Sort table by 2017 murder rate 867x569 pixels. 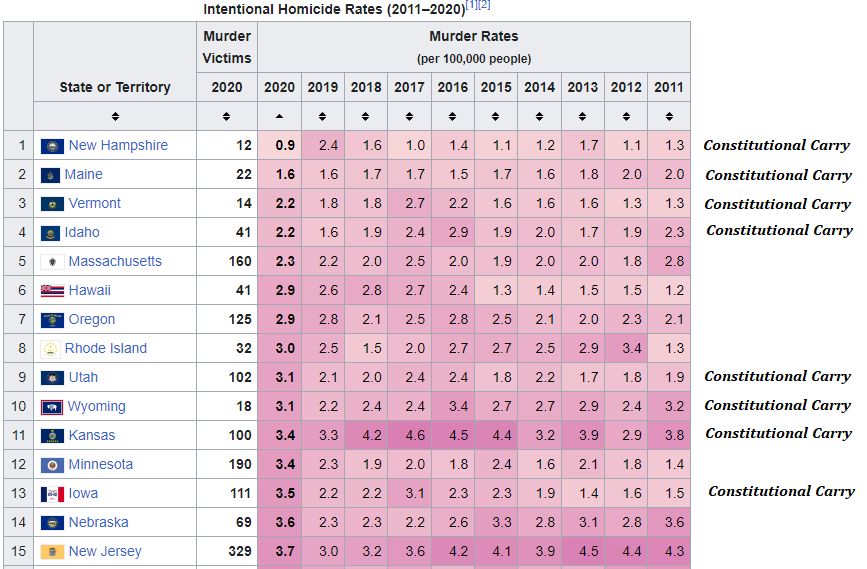point(409,116)
